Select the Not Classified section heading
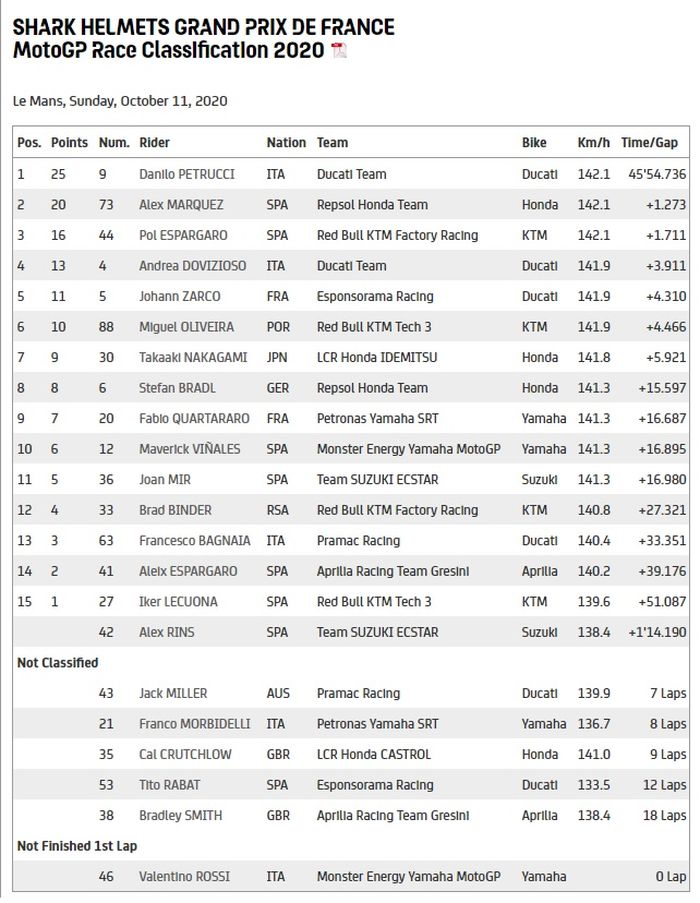The height and width of the screenshot is (903, 700). (x=57, y=663)
